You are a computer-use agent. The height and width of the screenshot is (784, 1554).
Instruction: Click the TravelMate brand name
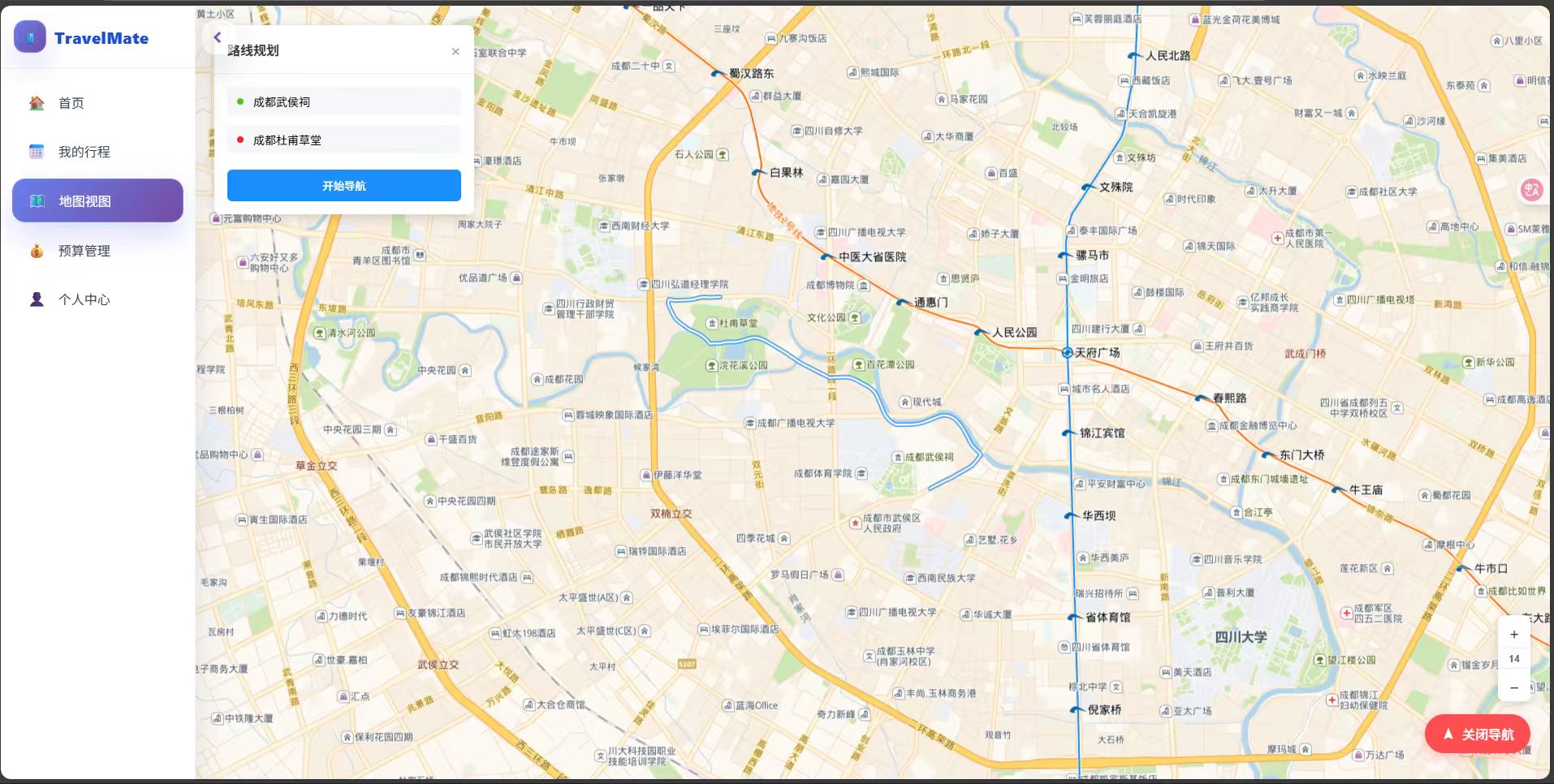tap(101, 38)
